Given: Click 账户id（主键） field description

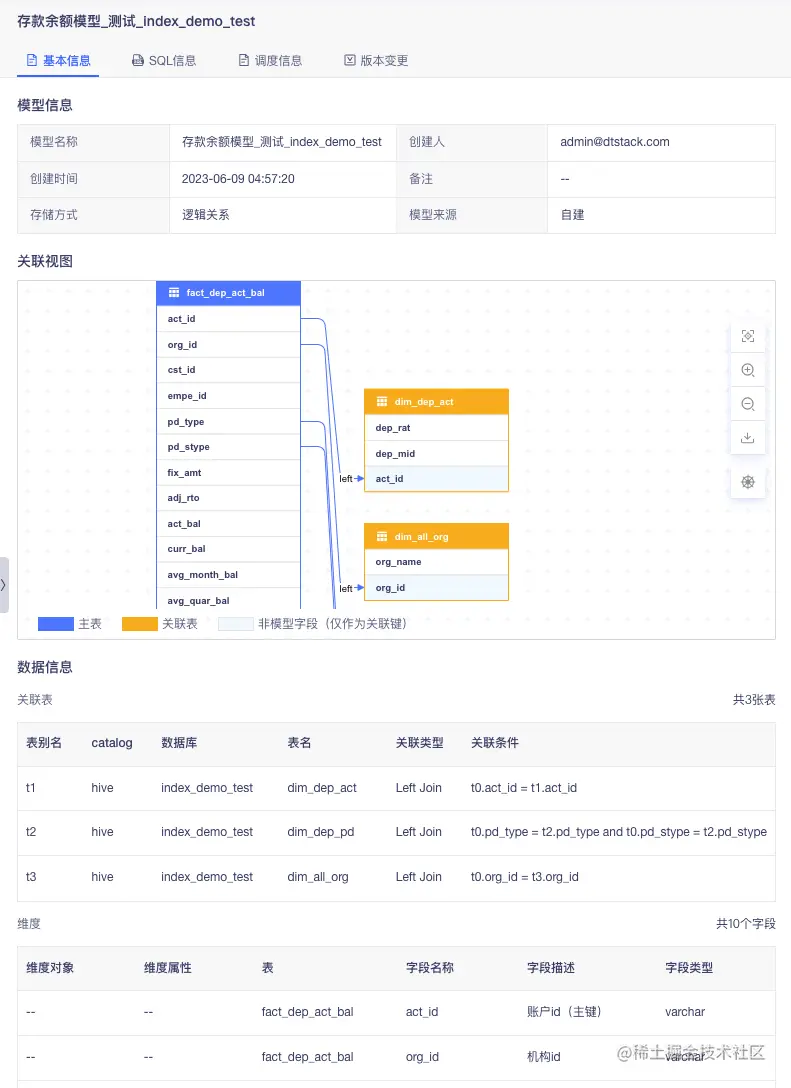Looking at the screenshot, I should point(564,1012).
